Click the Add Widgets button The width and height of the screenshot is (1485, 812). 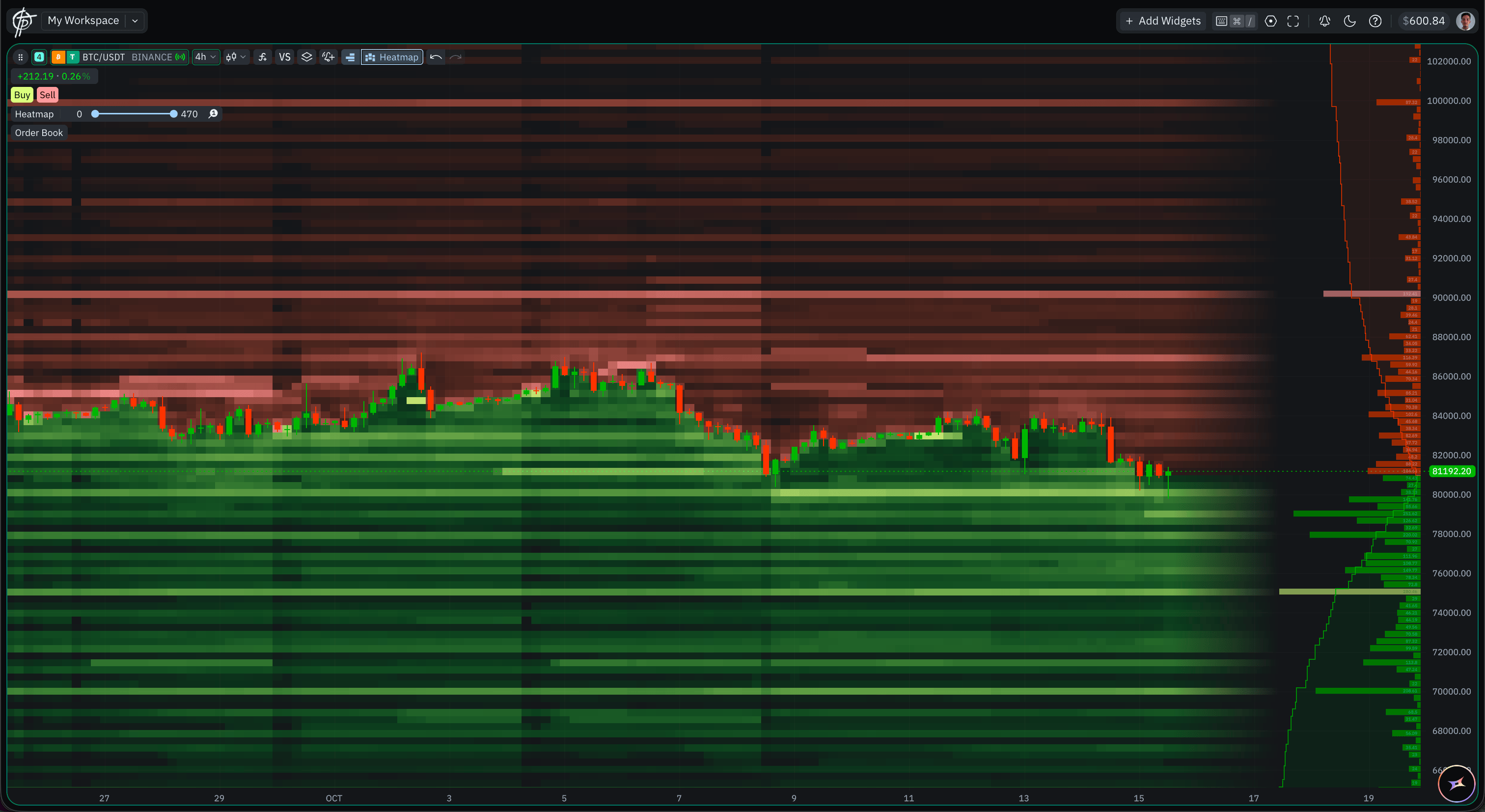click(1162, 21)
